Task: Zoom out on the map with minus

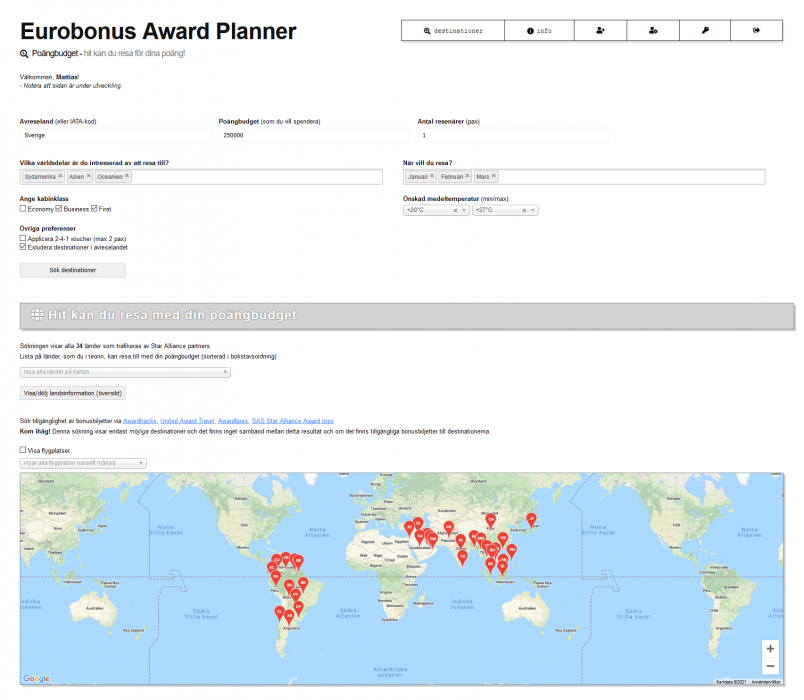Action: coord(769,666)
